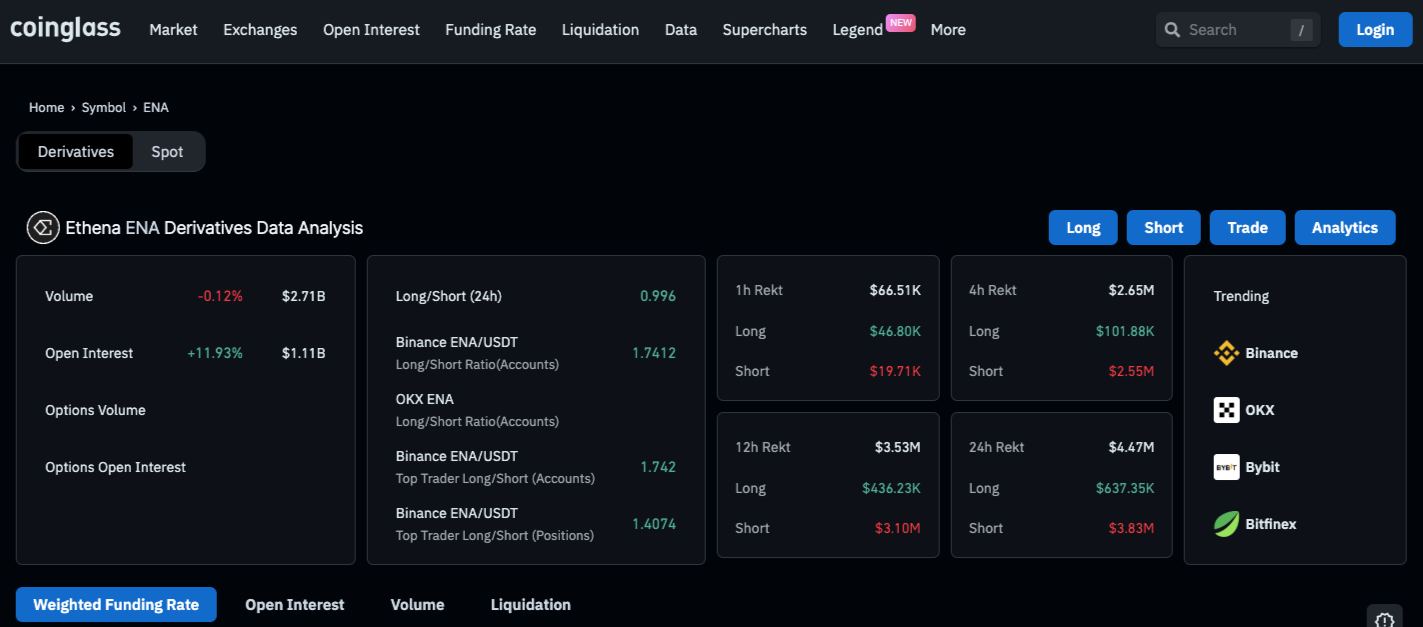Open the Open Interest nav menu
This screenshot has height=627, width=1423.
click(371, 30)
